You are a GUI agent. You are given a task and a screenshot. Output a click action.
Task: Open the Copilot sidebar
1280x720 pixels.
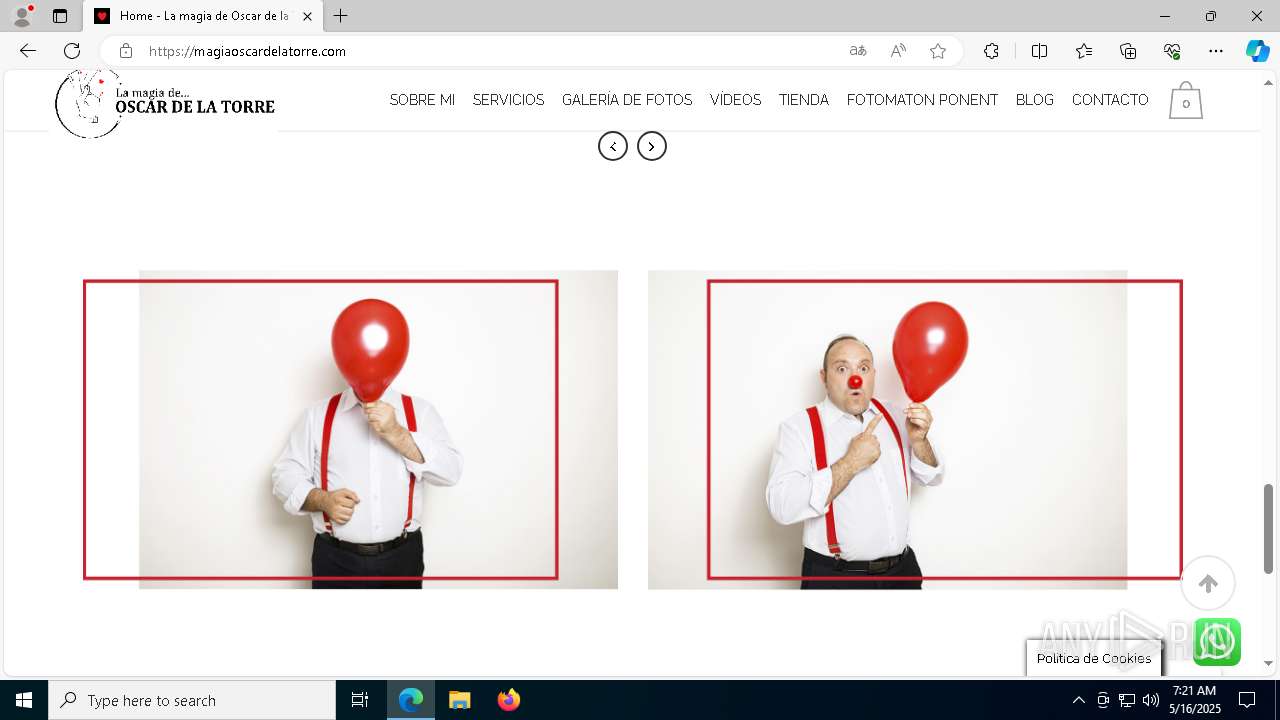pos(1257,51)
